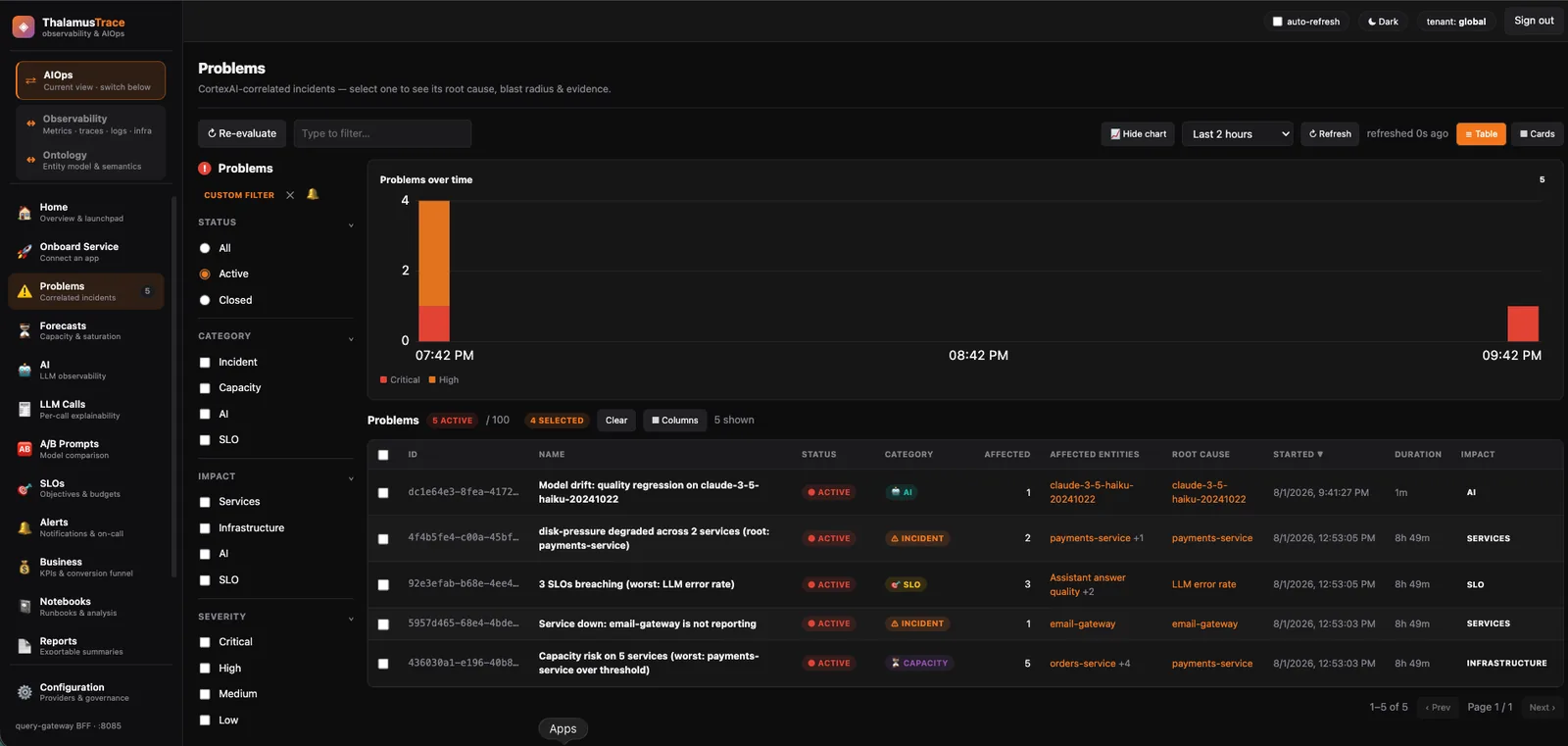Viewport: 1568px width, 746px height.
Task: Click the Ontology view icon
Action: coord(30,160)
